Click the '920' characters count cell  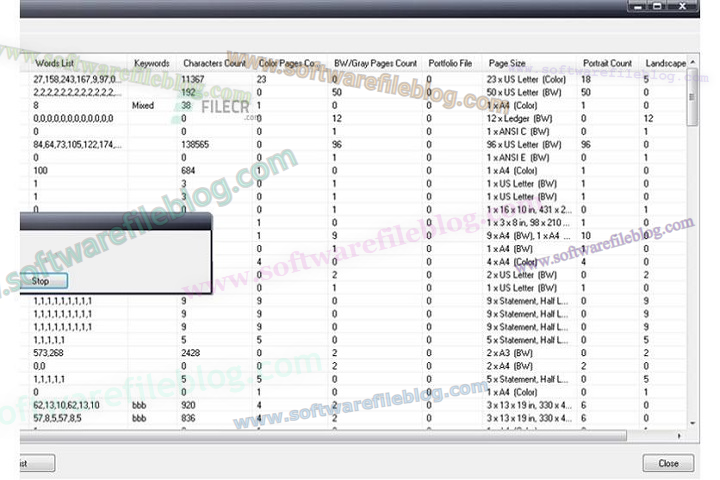tap(188, 405)
